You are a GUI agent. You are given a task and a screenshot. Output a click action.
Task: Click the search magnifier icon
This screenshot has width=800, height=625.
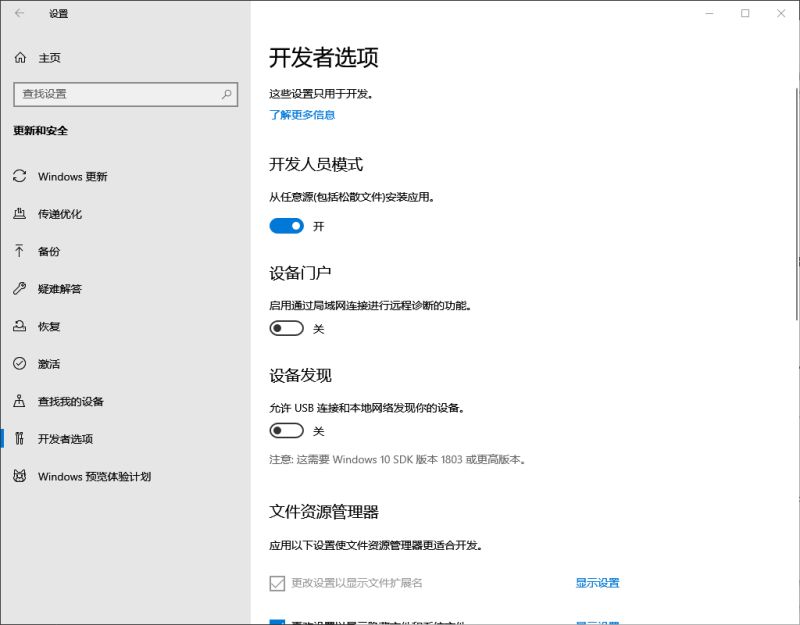pyautogui.click(x=227, y=94)
